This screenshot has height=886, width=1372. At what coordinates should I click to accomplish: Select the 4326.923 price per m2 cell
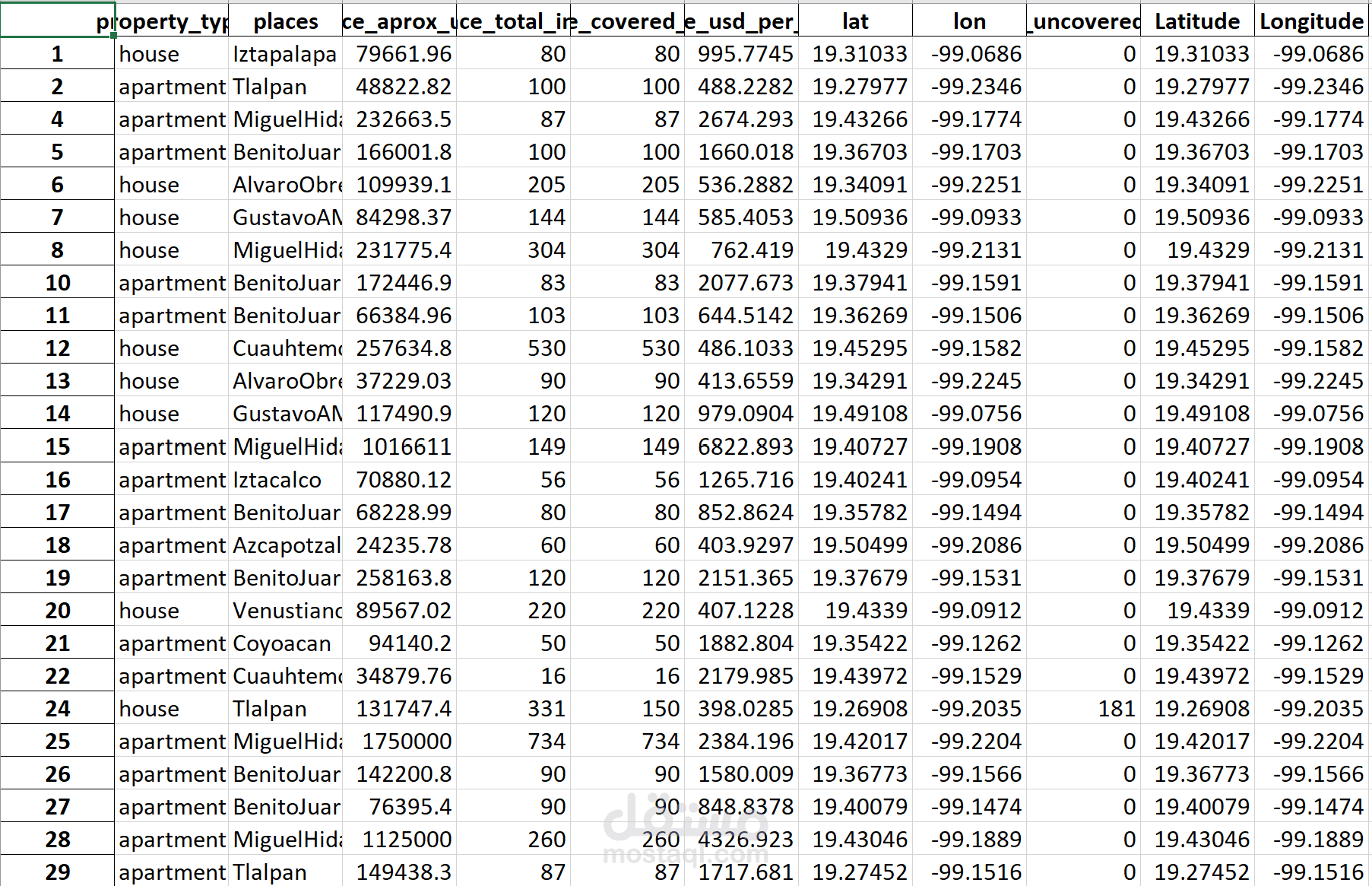pos(741,839)
